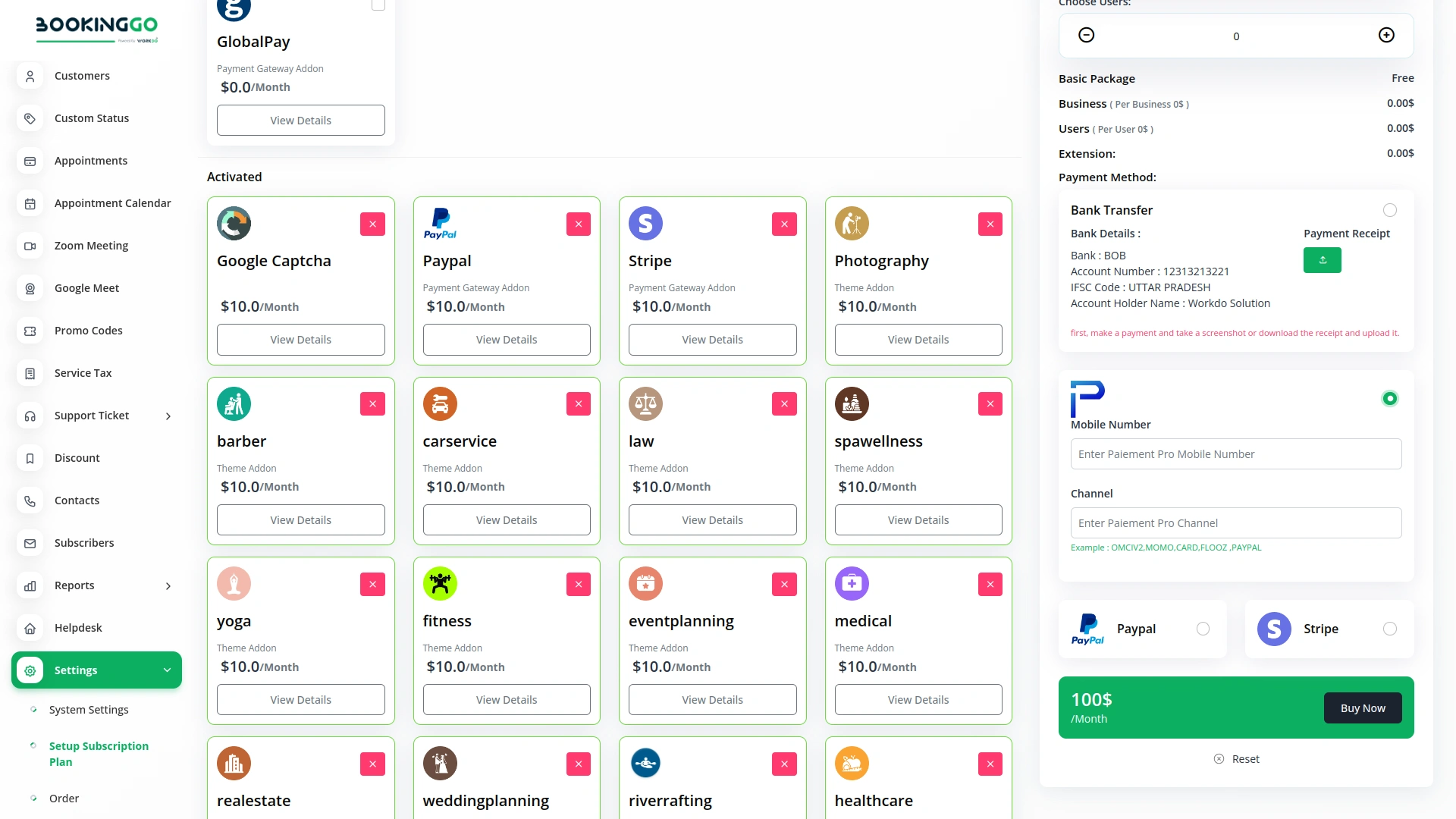Expand the Reports sidebar menu
This screenshot has width=1456, height=819.
tap(168, 585)
